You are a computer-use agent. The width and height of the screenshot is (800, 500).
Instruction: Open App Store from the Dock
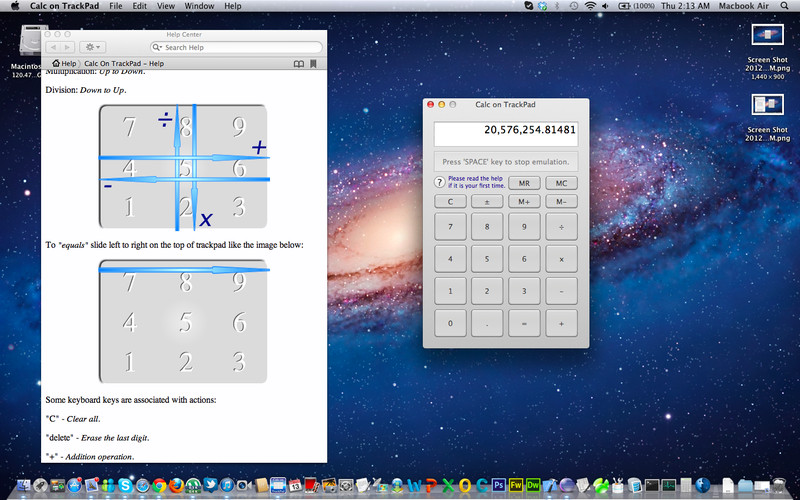pyautogui.click(x=75, y=485)
